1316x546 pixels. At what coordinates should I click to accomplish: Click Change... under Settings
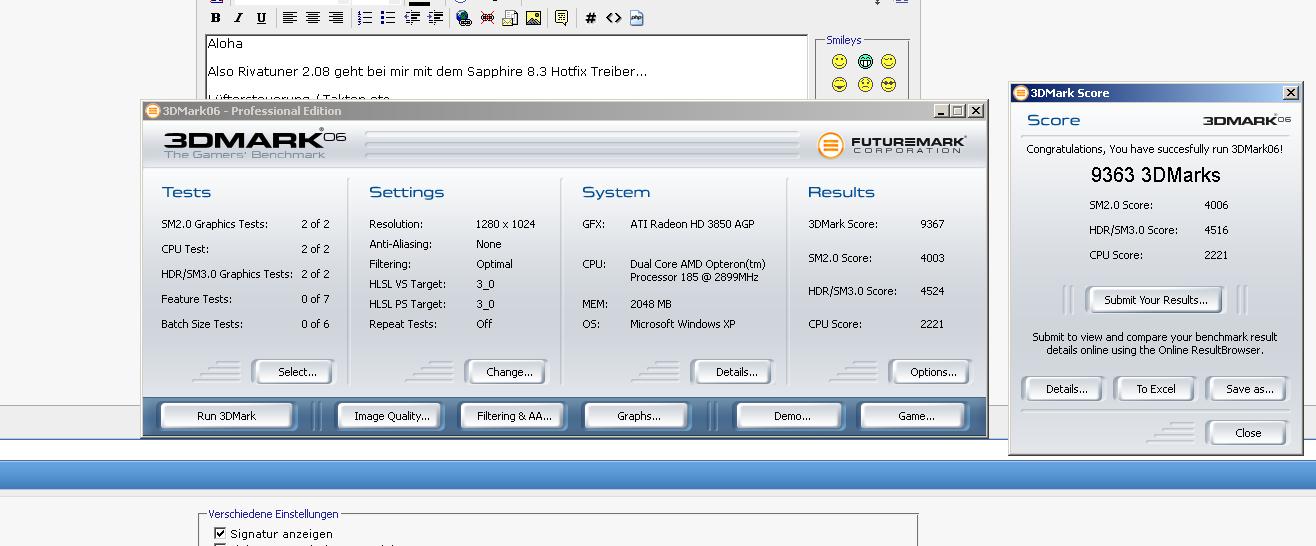[x=506, y=372]
